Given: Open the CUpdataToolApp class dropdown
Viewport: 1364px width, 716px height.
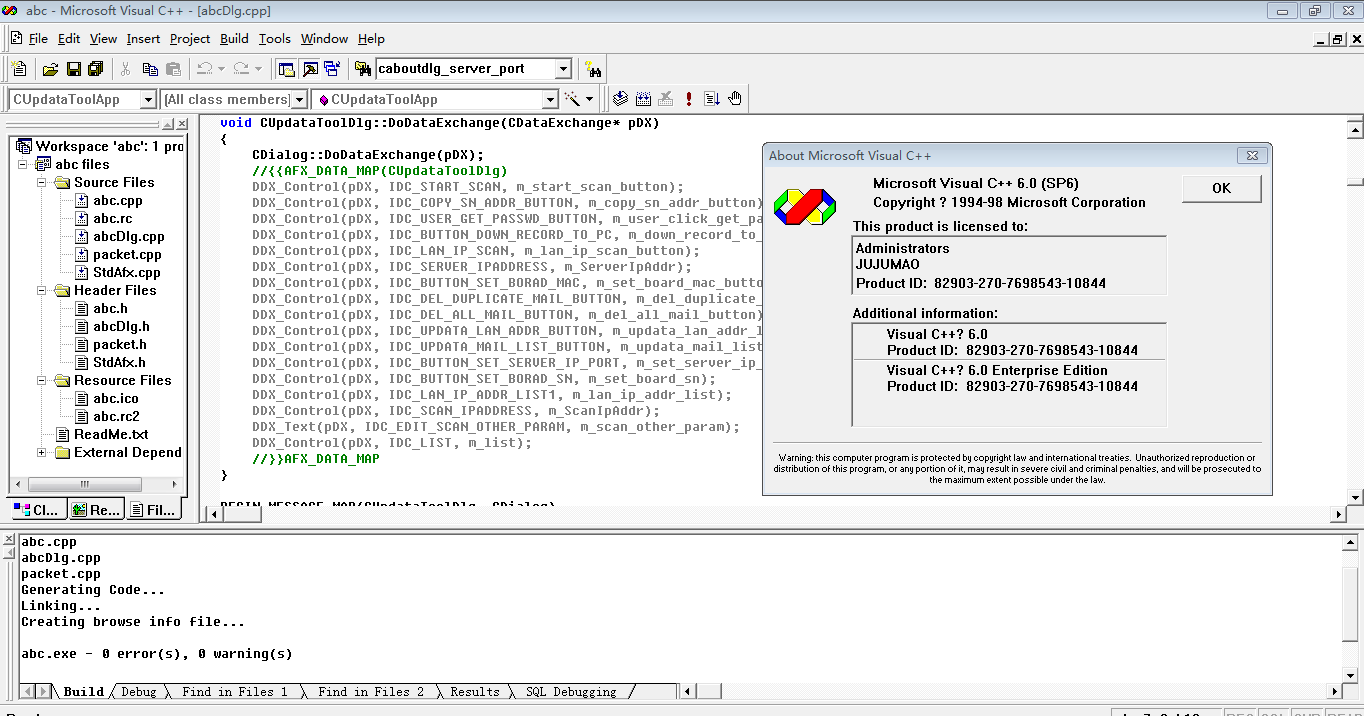Looking at the screenshot, I should (148, 99).
